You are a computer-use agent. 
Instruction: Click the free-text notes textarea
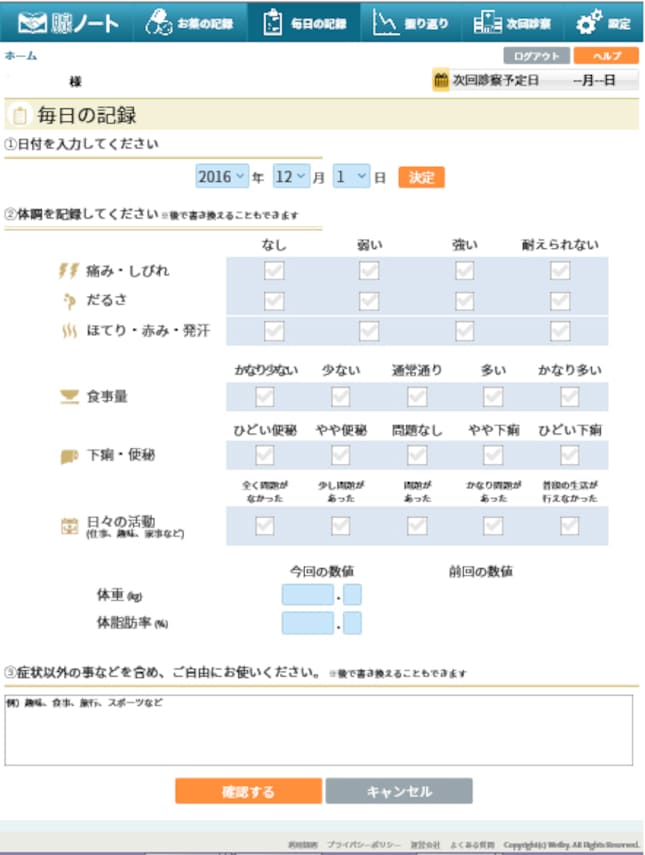pos(319,730)
